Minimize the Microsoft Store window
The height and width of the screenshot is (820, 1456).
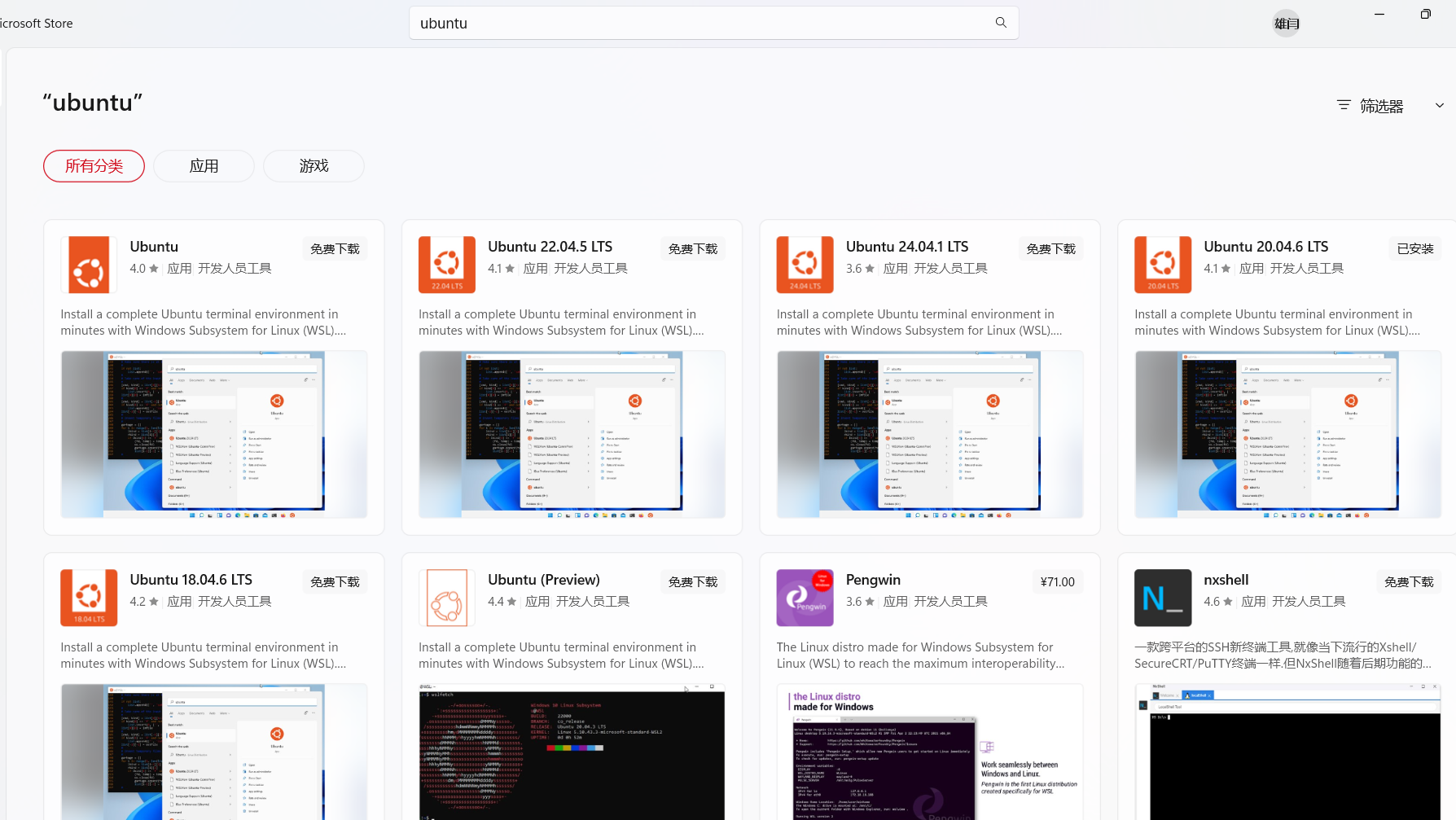1379,14
